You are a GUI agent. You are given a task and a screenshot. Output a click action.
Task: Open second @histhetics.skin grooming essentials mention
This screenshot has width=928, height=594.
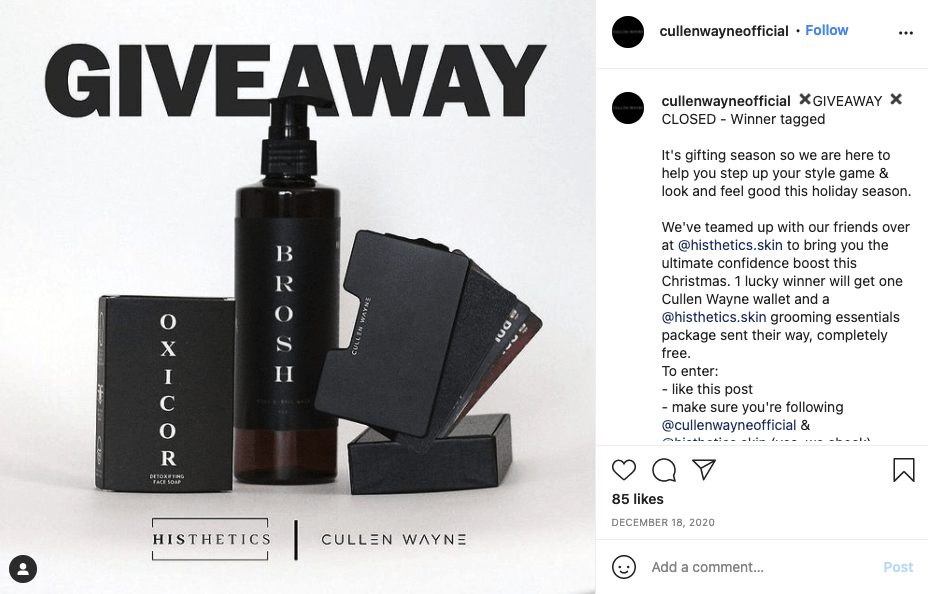(x=714, y=317)
